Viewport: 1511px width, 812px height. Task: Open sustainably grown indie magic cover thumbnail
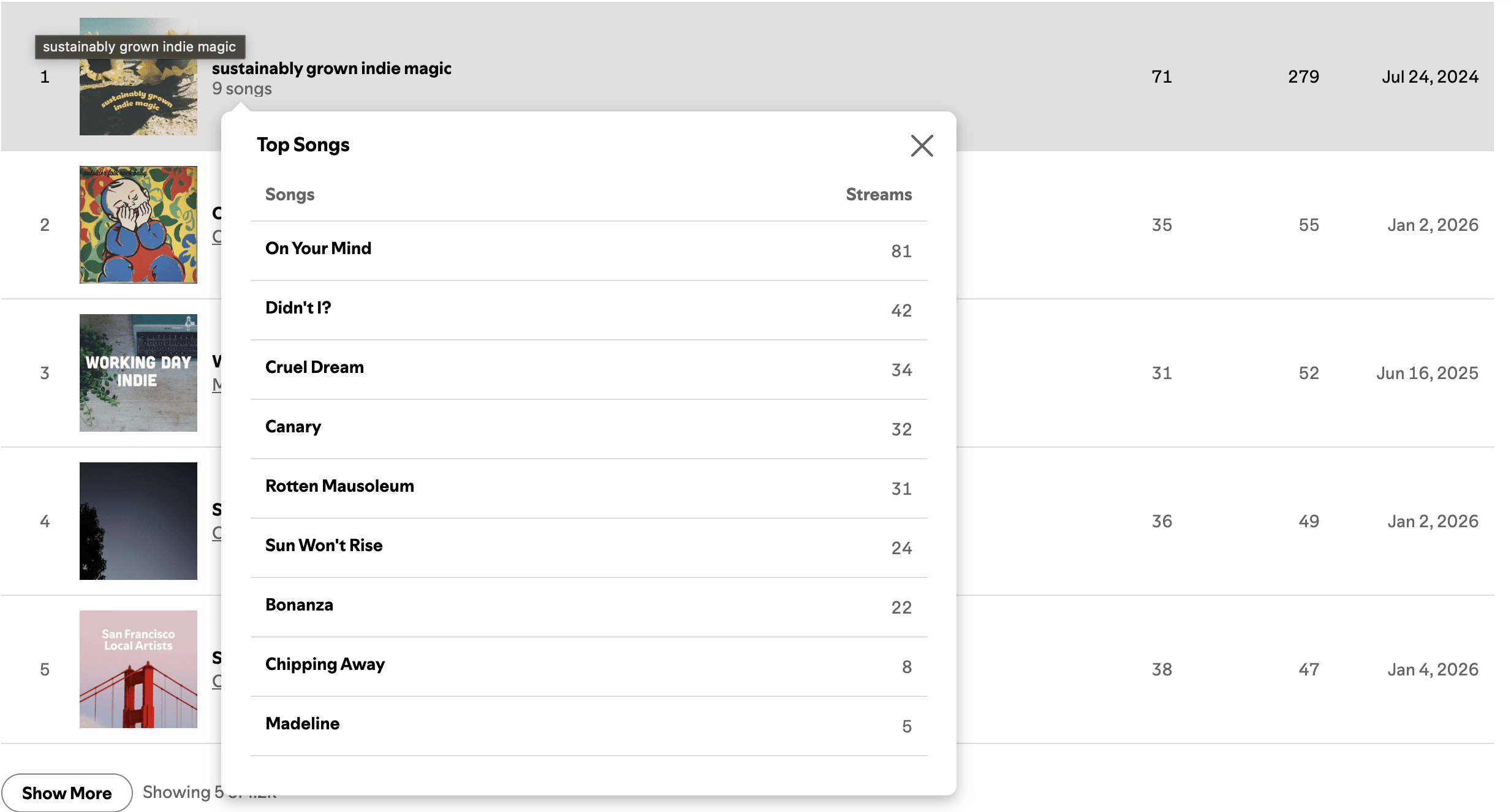point(138,98)
